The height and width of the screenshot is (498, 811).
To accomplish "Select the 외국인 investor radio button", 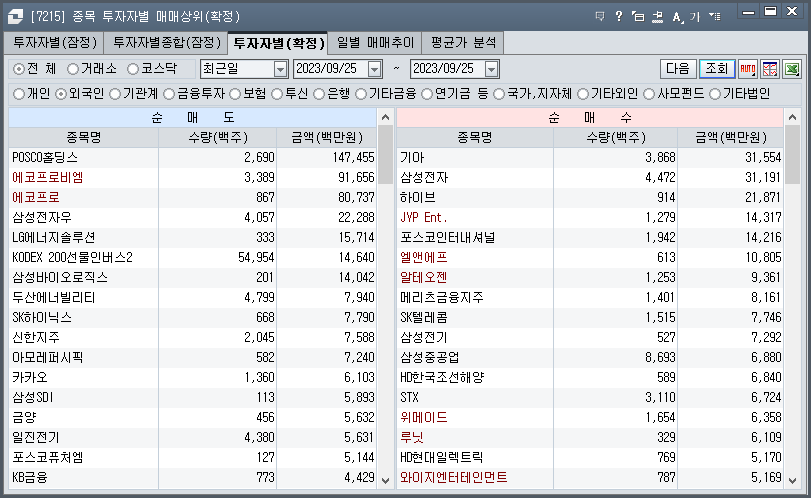I will [x=61, y=94].
